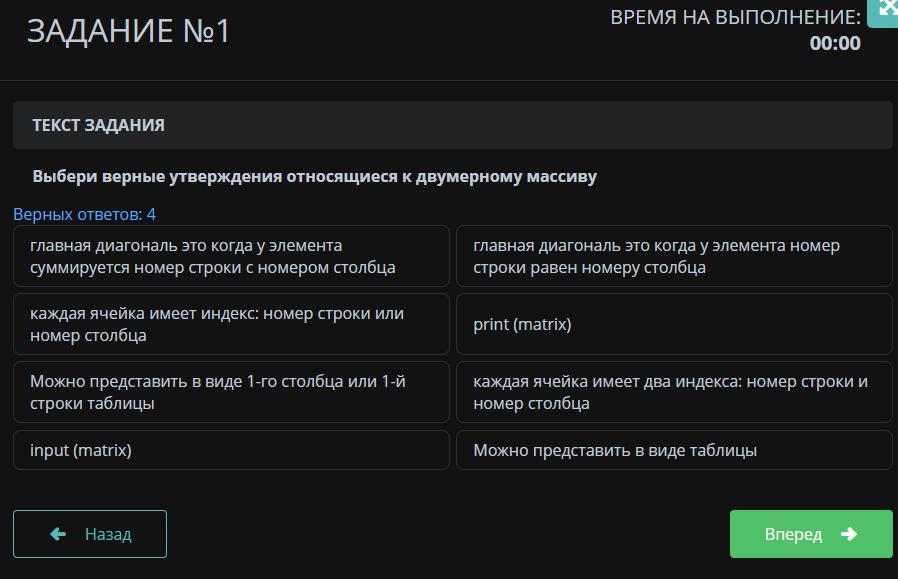Click the 'Верных ответов: 4' hint text
The width and height of the screenshot is (898, 579).
[x=84, y=214]
